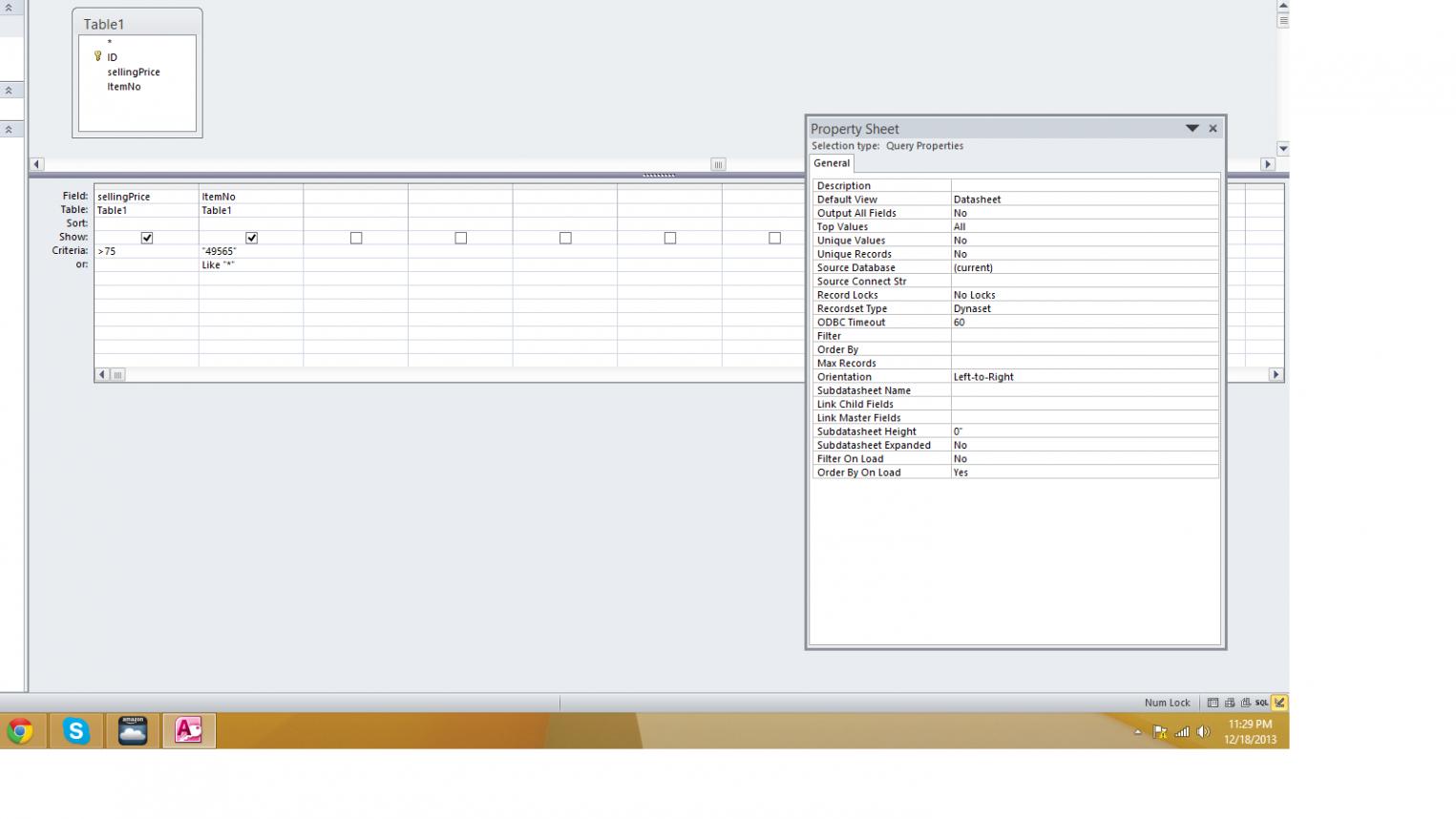Screen dimensions: 1456x819
Task: Click the ODBC Timeout value 60
Action: (x=1085, y=323)
